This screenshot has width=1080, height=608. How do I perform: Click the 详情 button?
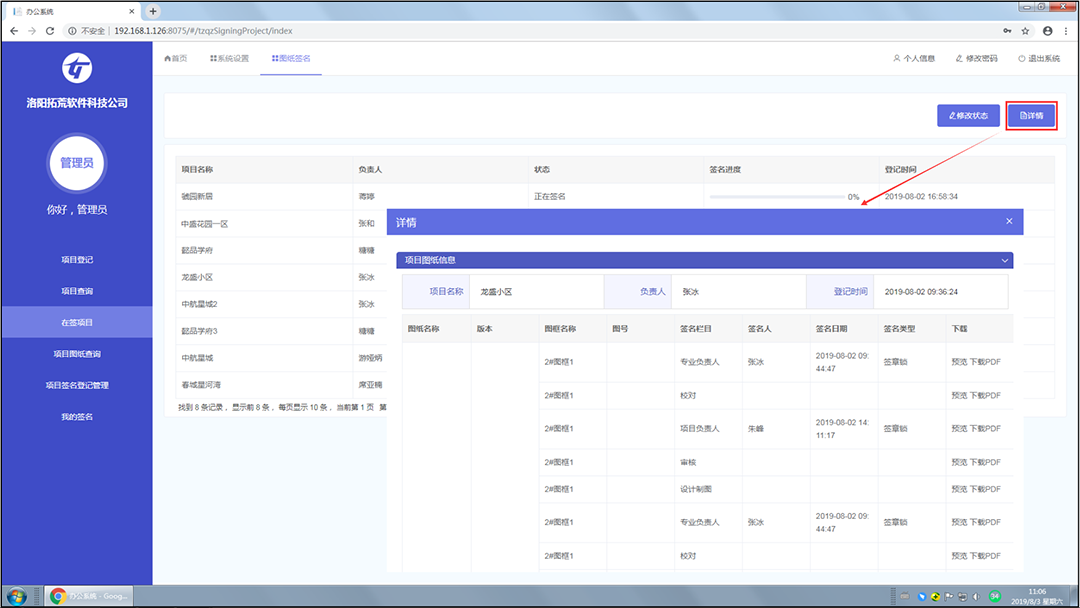tap(1031, 116)
